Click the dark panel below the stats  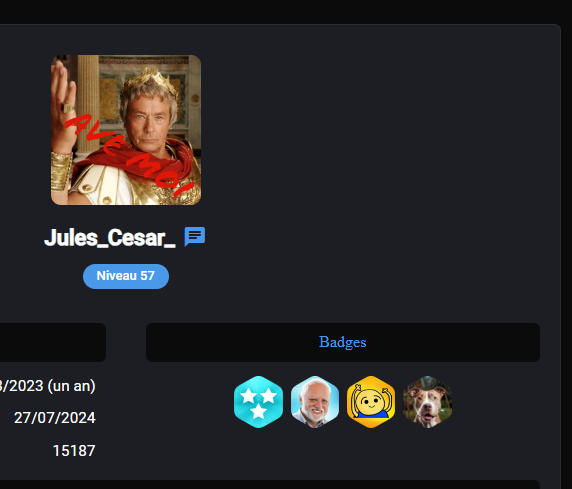coord(270,485)
